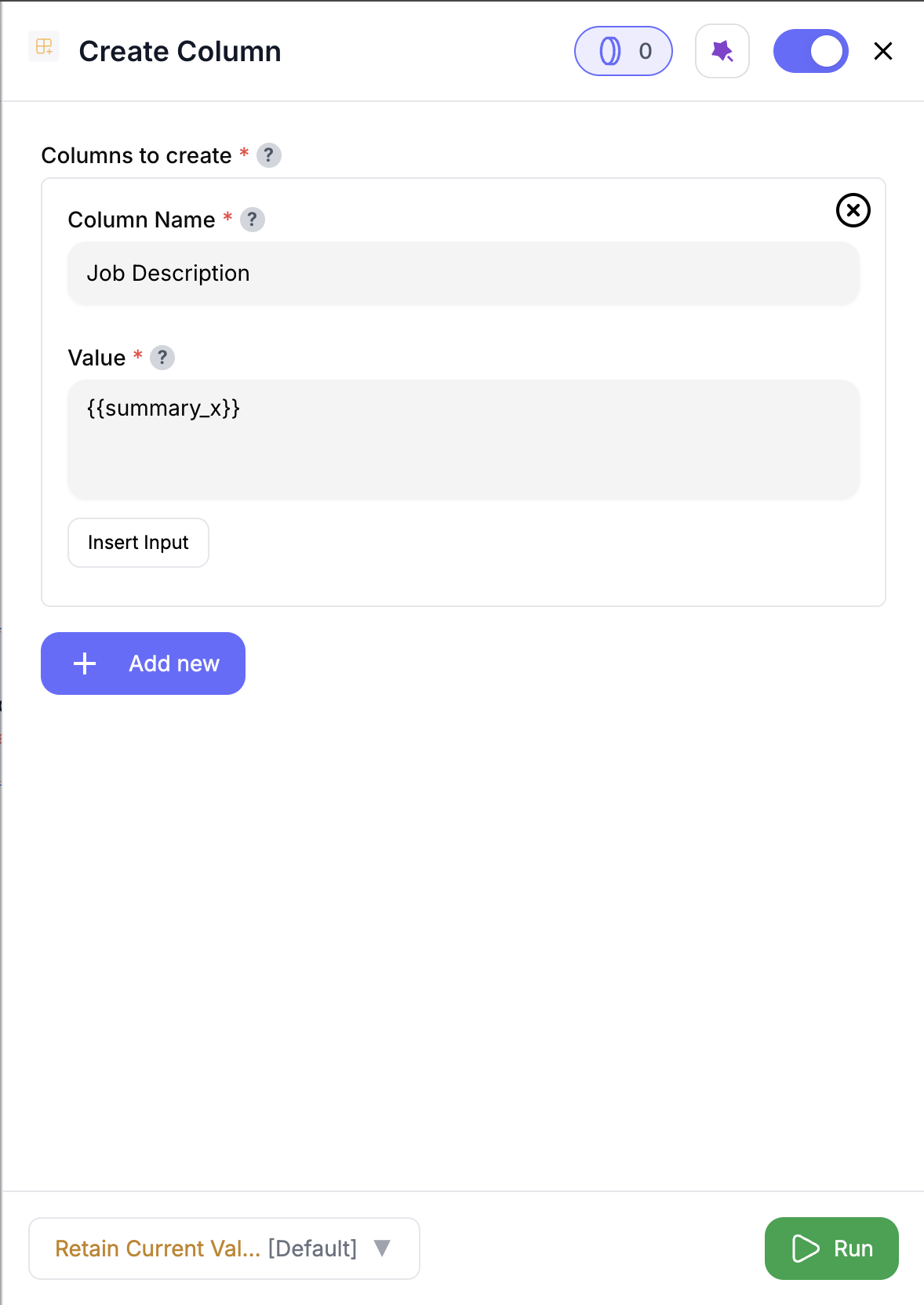Click the dropdown arrow next to Default
The image size is (924, 1305).
coord(383,1249)
